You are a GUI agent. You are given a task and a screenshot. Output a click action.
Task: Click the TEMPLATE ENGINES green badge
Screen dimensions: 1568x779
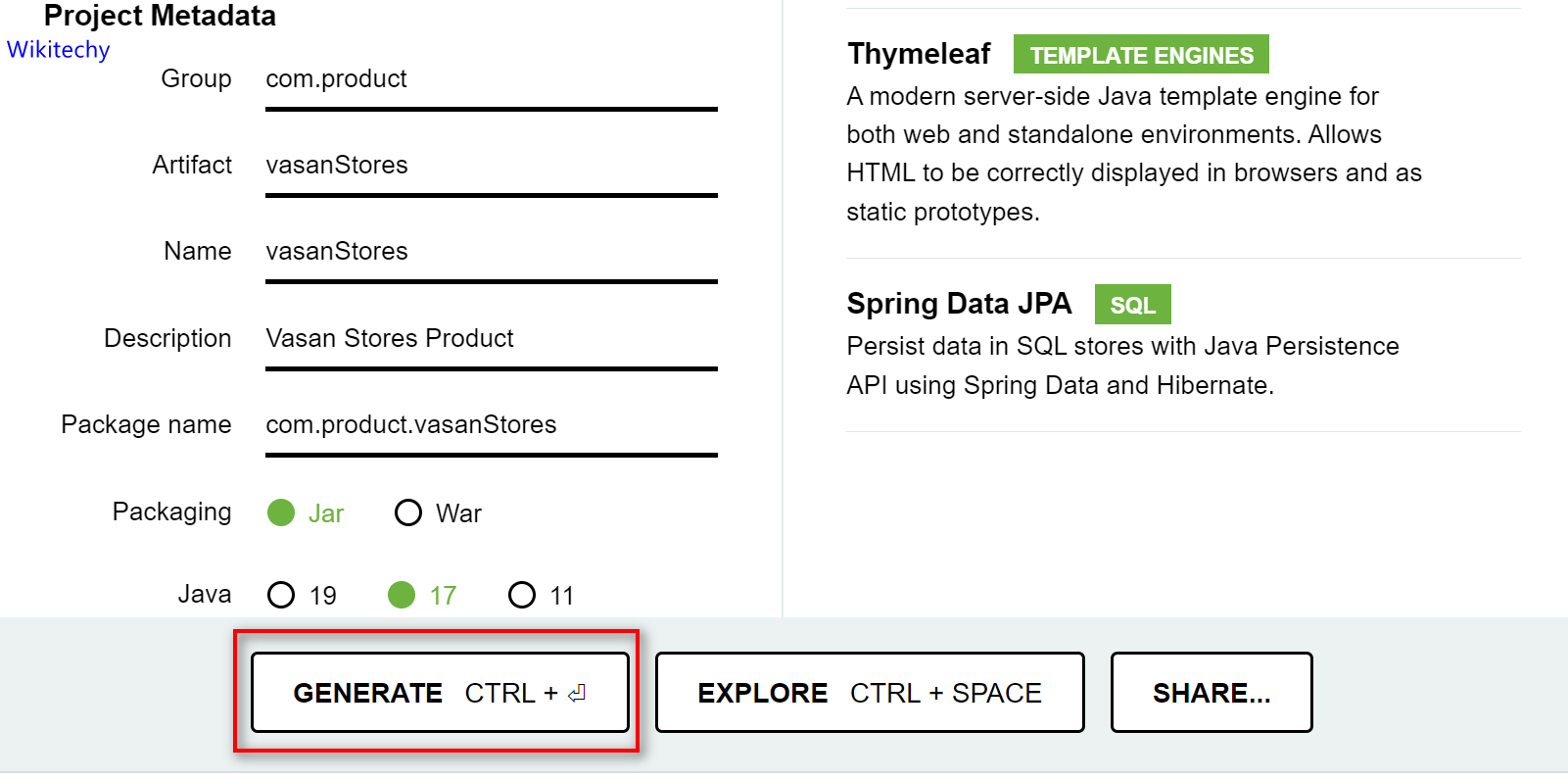pos(1140,55)
